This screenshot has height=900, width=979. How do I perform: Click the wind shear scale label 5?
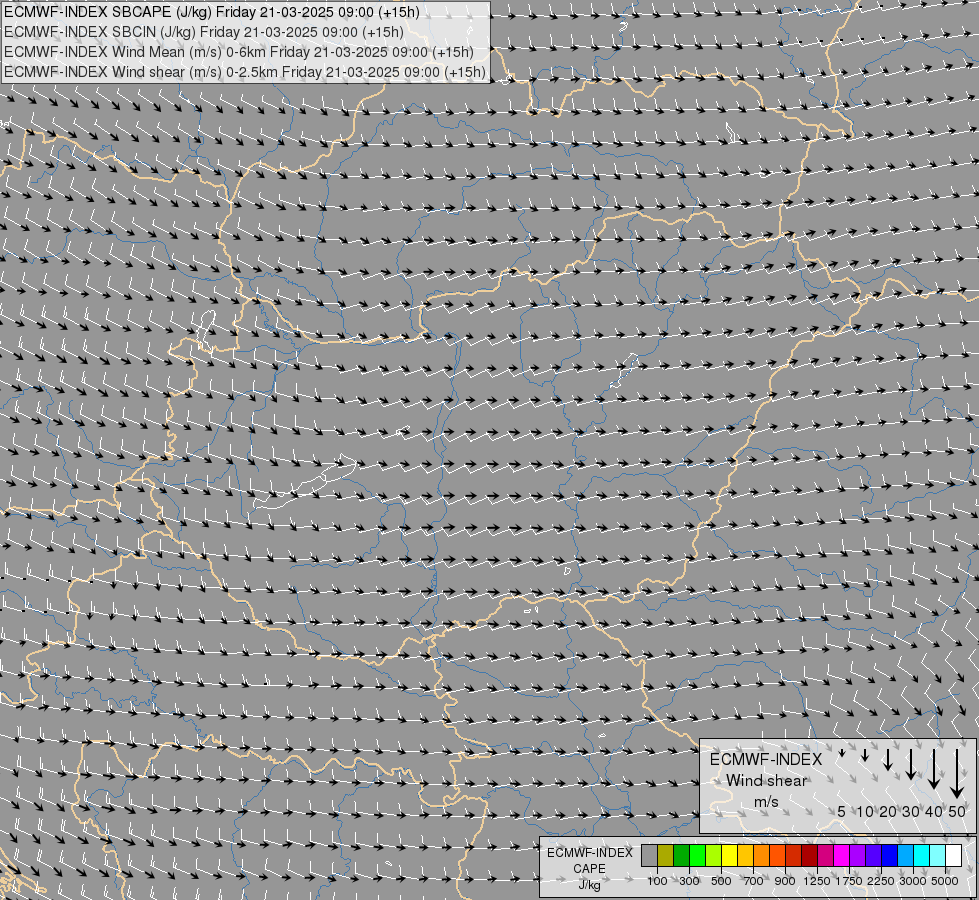[842, 812]
